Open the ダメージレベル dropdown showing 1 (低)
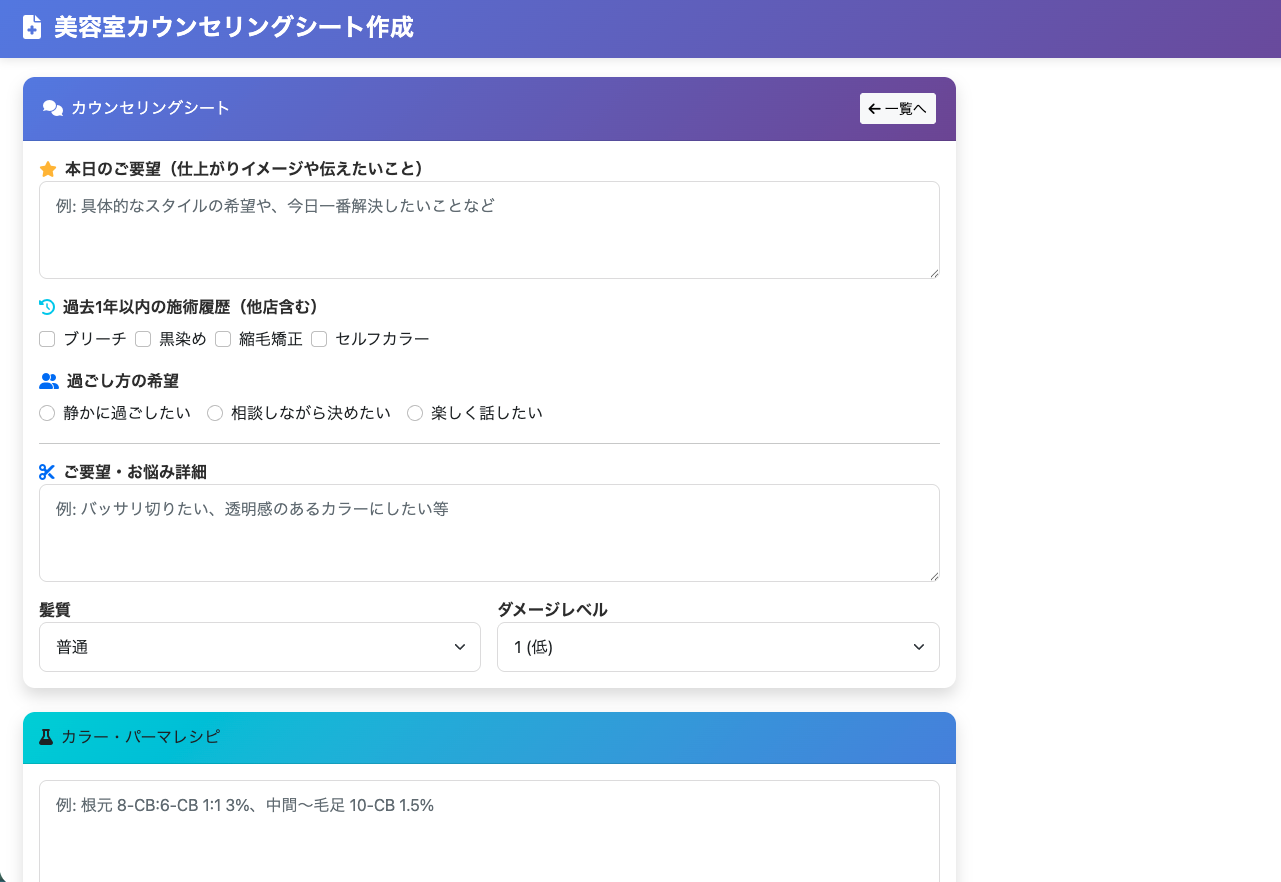The height and width of the screenshot is (882, 1281). pyautogui.click(x=718, y=647)
